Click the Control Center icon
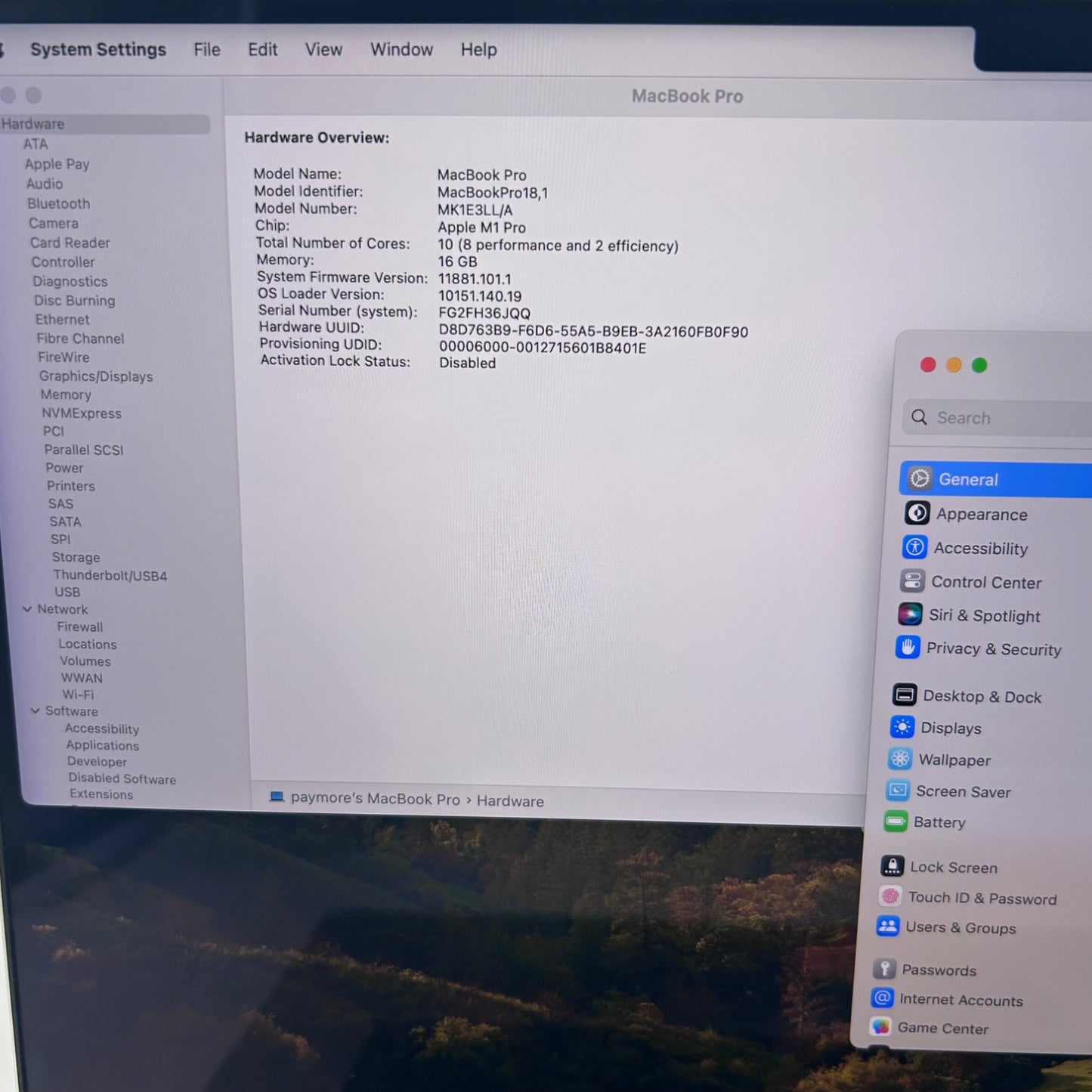1092x1092 pixels. pos(912,581)
